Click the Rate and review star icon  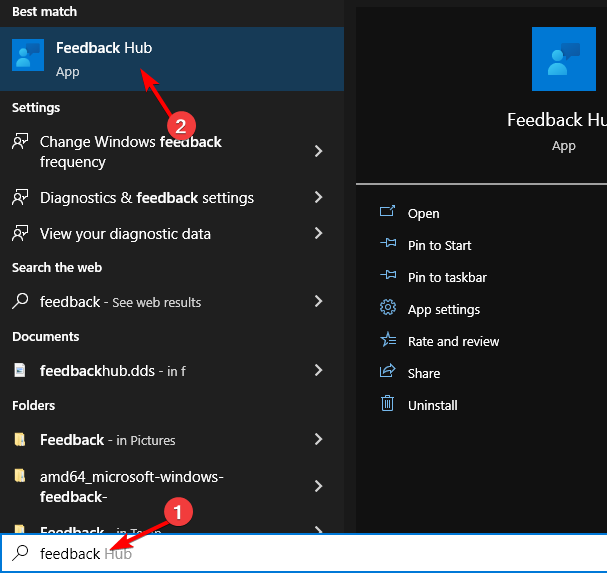point(388,340)
